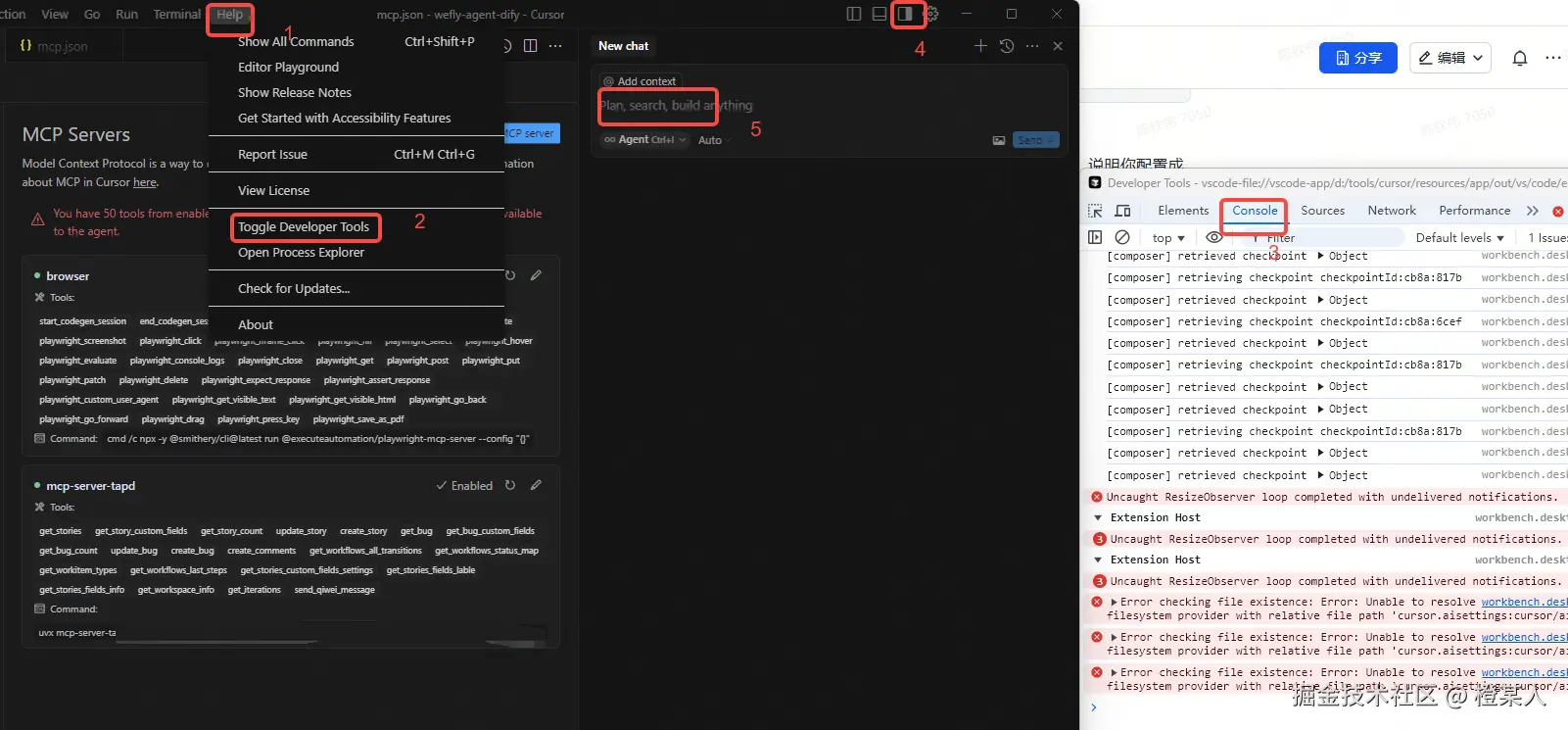Select Get Started with Accessibility Features
1568x730 pixels.
(x=356, y=118)
